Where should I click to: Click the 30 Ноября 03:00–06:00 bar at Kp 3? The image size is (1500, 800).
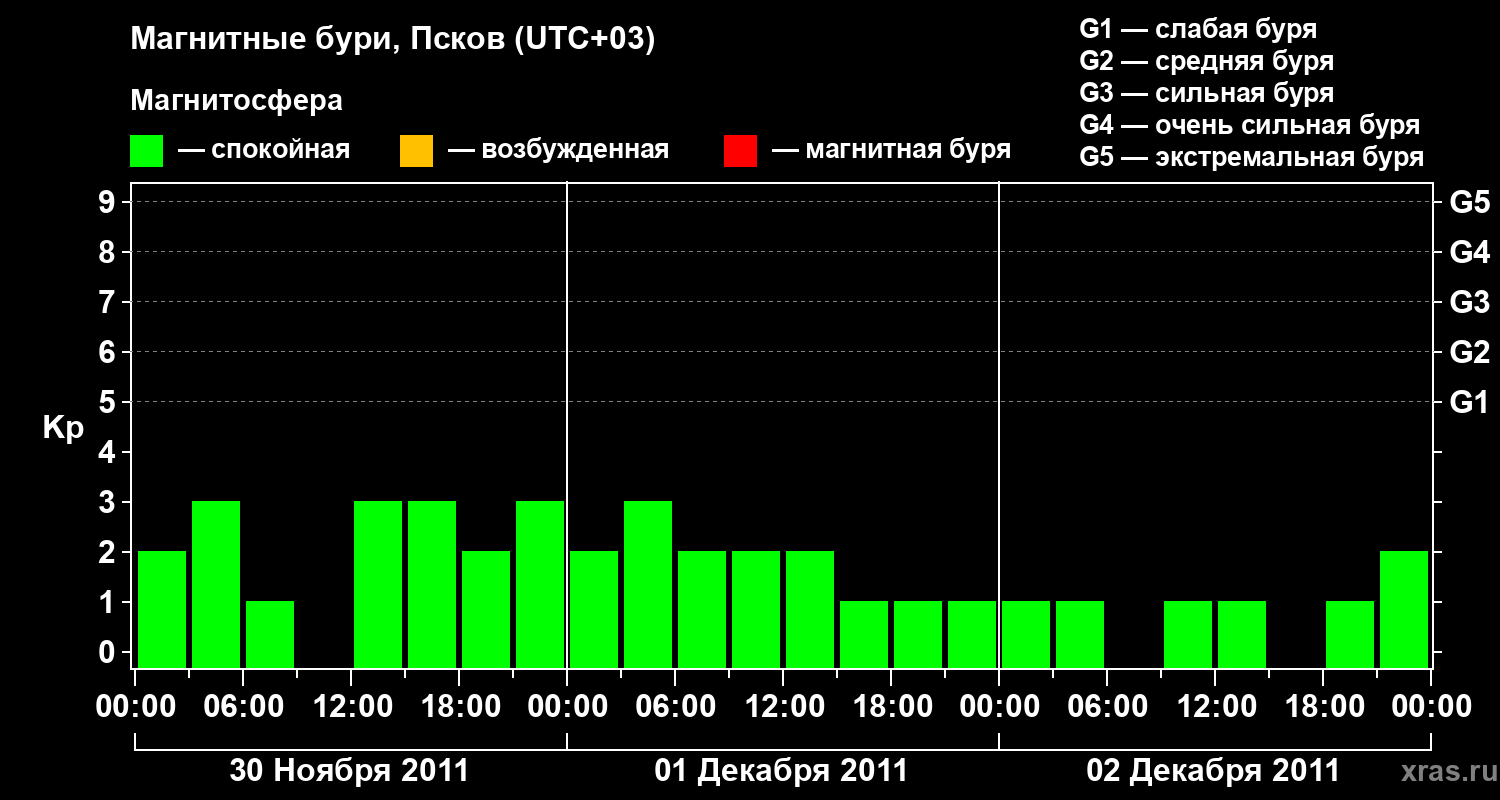pyautogui.click(x=216, y=584)
